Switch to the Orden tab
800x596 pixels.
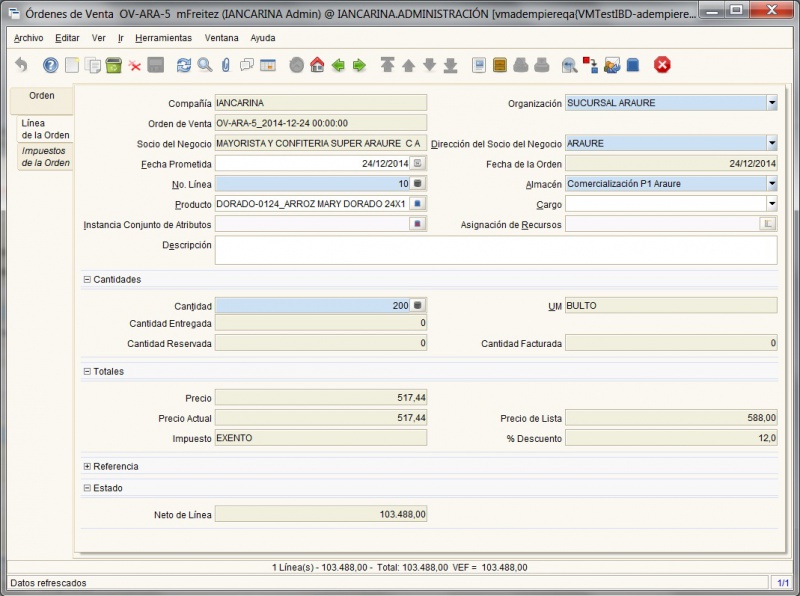click(42, 100)
